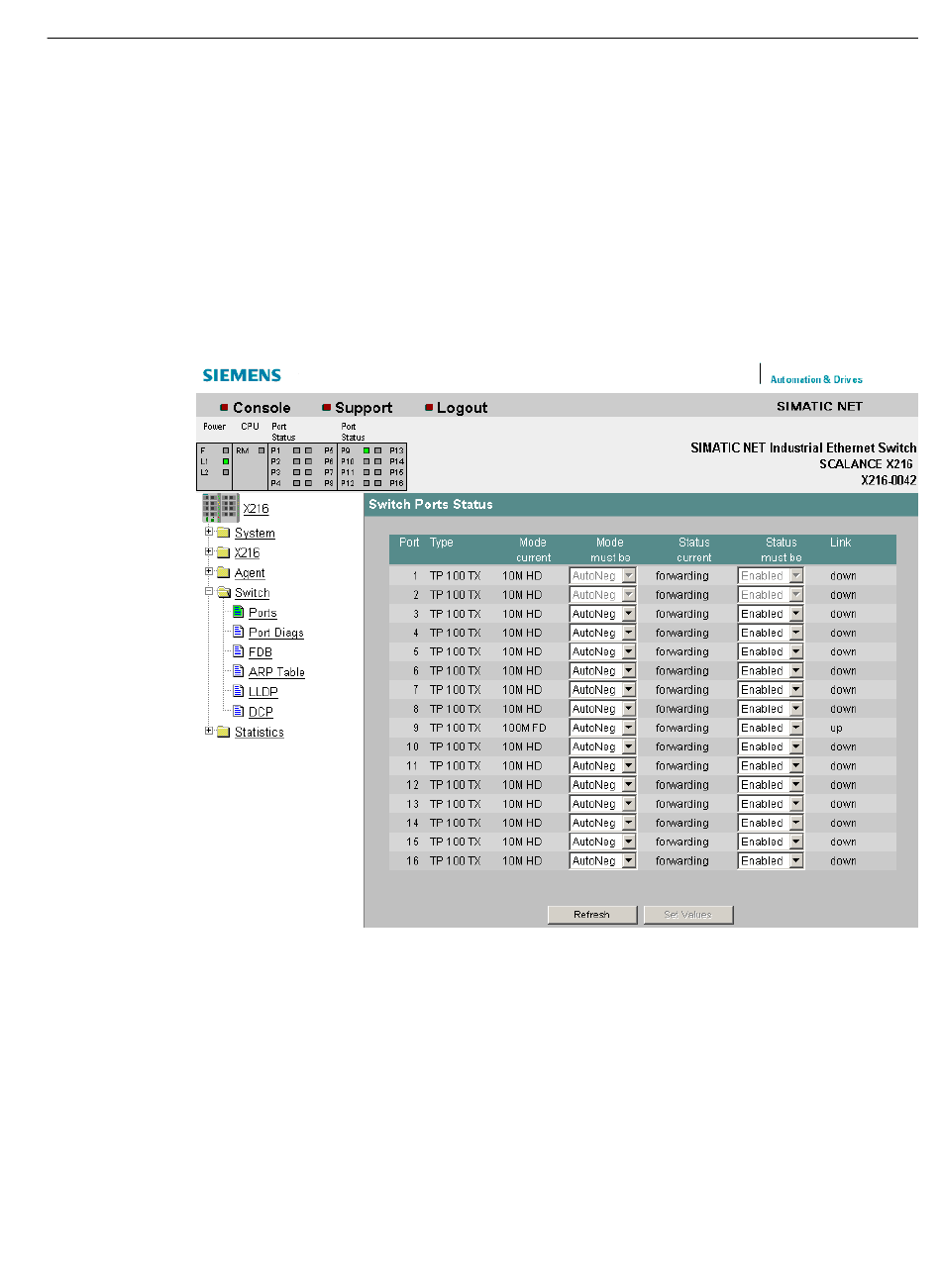Open port 12 Mode AutoNeg dropdown
Image resolution: width=941 pixels, height=1288 pixels.
pos(602,785)
